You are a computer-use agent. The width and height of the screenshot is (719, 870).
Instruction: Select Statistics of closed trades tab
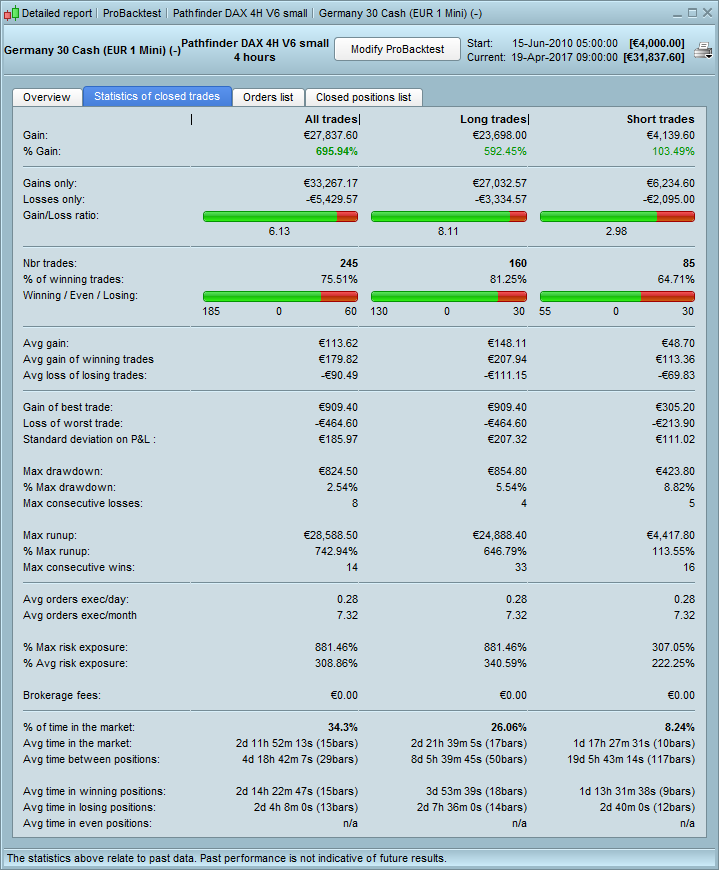pos(157,97)
